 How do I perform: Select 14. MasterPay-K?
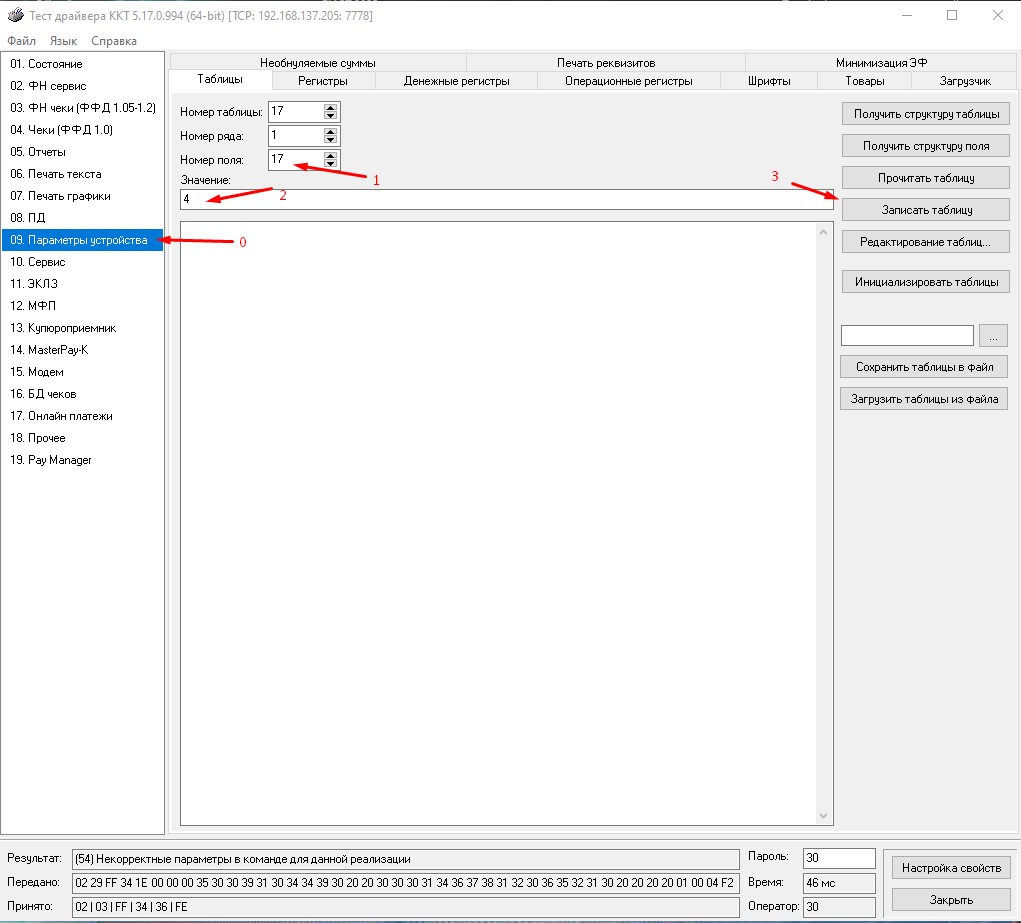tap(82, 350)
